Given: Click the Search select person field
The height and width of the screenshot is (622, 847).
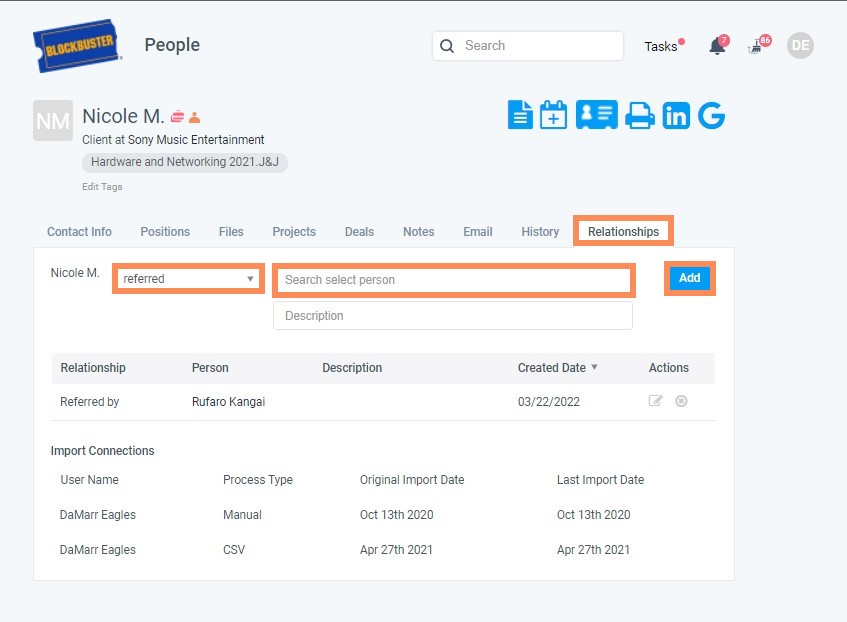Looking at the screenshot, I should point(453,280).
